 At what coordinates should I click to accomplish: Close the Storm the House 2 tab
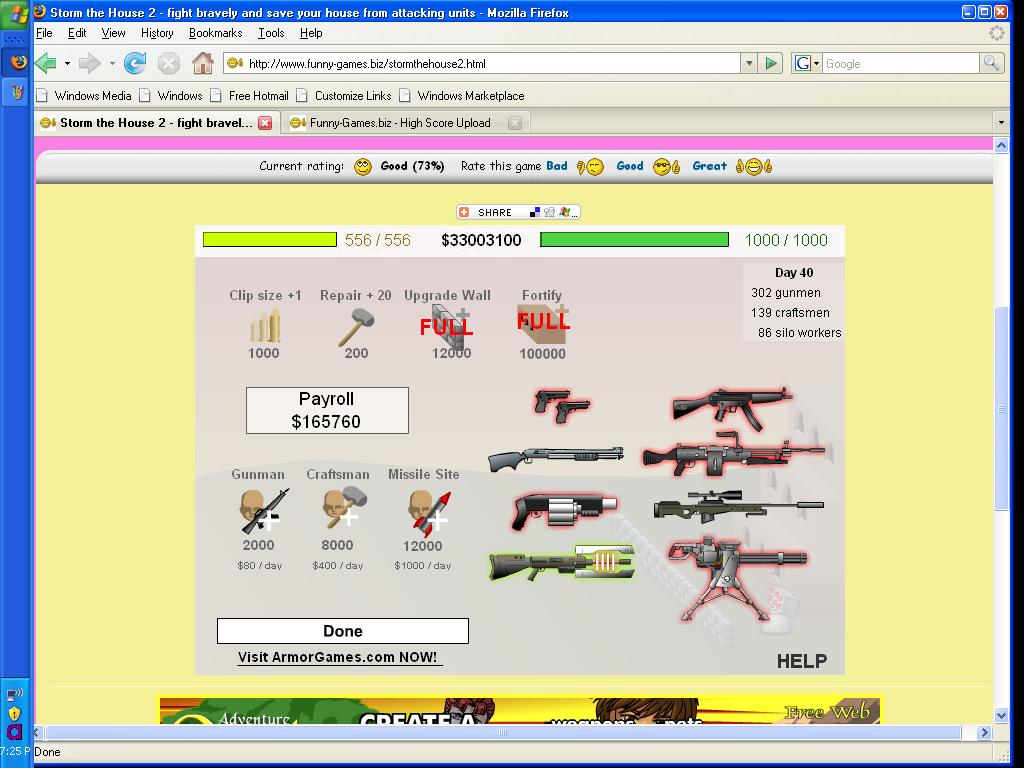pos(264,123)
